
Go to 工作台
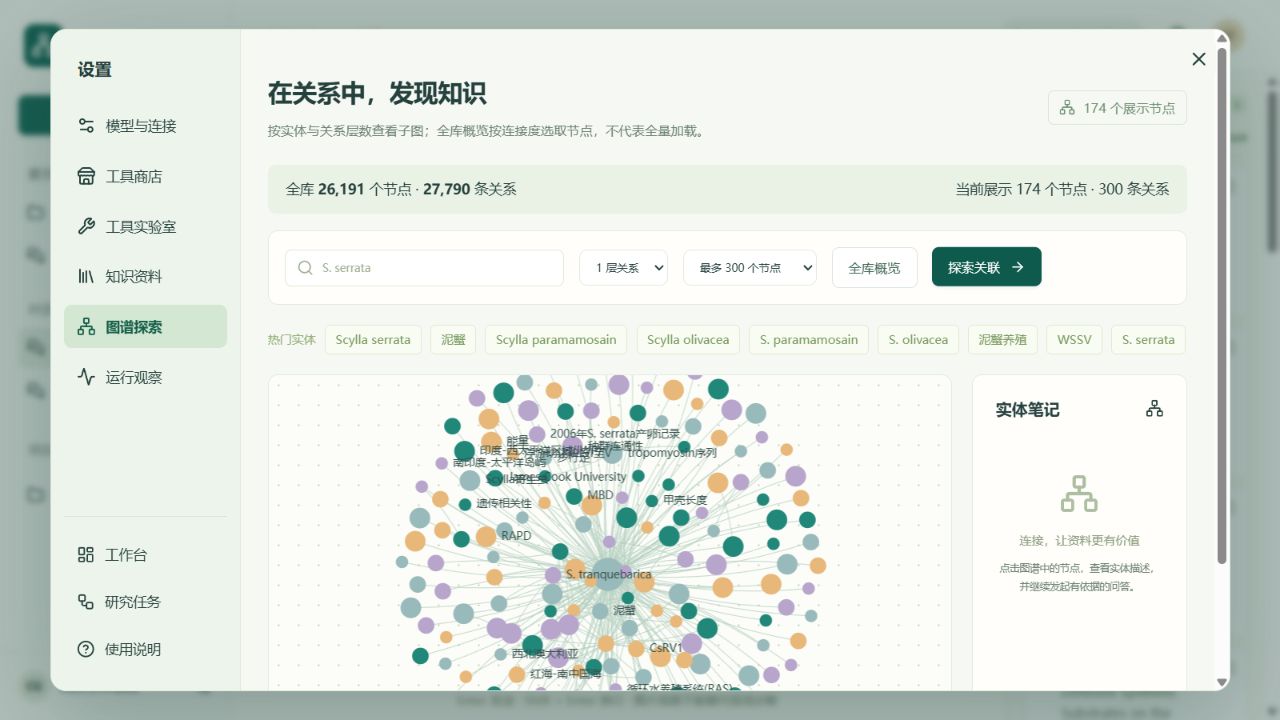point(145,555)
